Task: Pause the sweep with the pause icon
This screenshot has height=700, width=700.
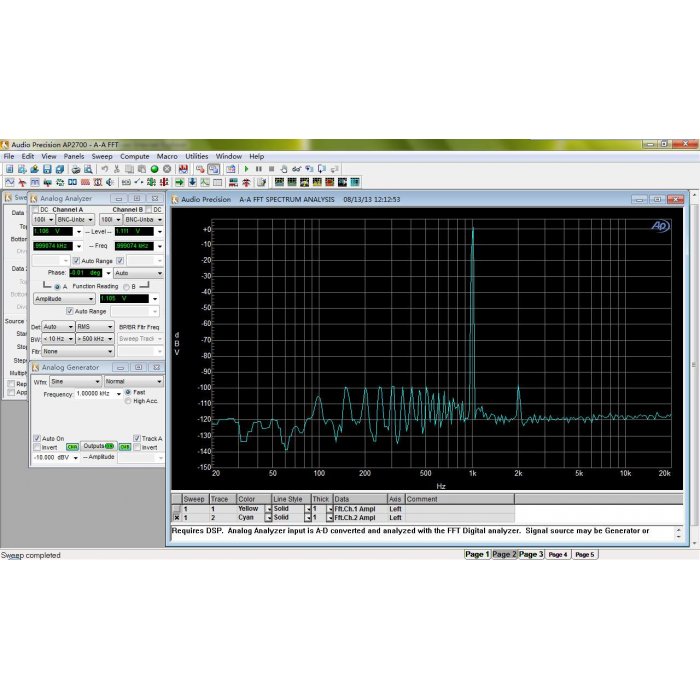Action: coord(258,169)
